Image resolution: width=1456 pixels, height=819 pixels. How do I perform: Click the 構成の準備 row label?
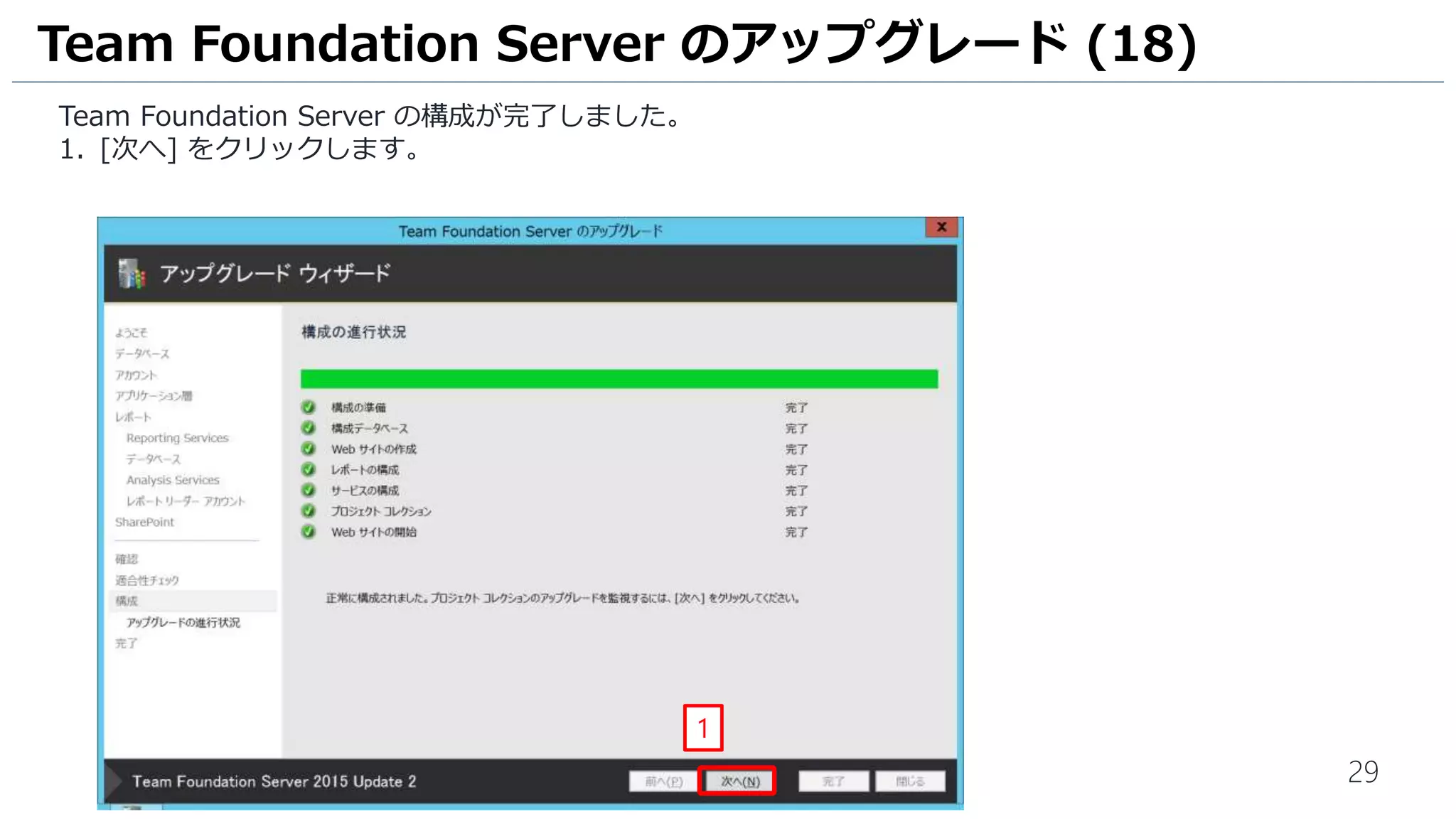pos(358,407)
